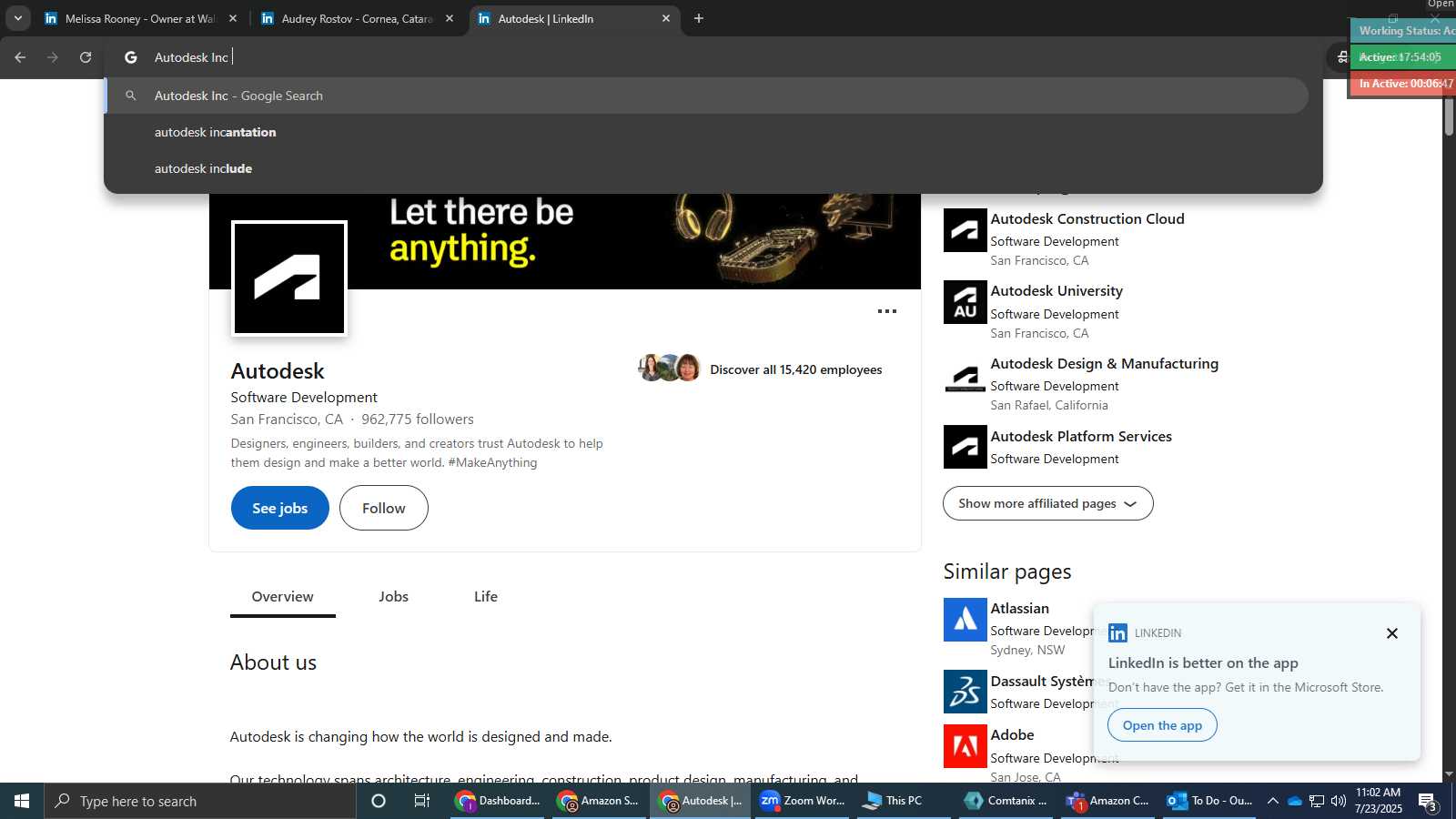Click the employee avatars next to Discover

[670, 368]
